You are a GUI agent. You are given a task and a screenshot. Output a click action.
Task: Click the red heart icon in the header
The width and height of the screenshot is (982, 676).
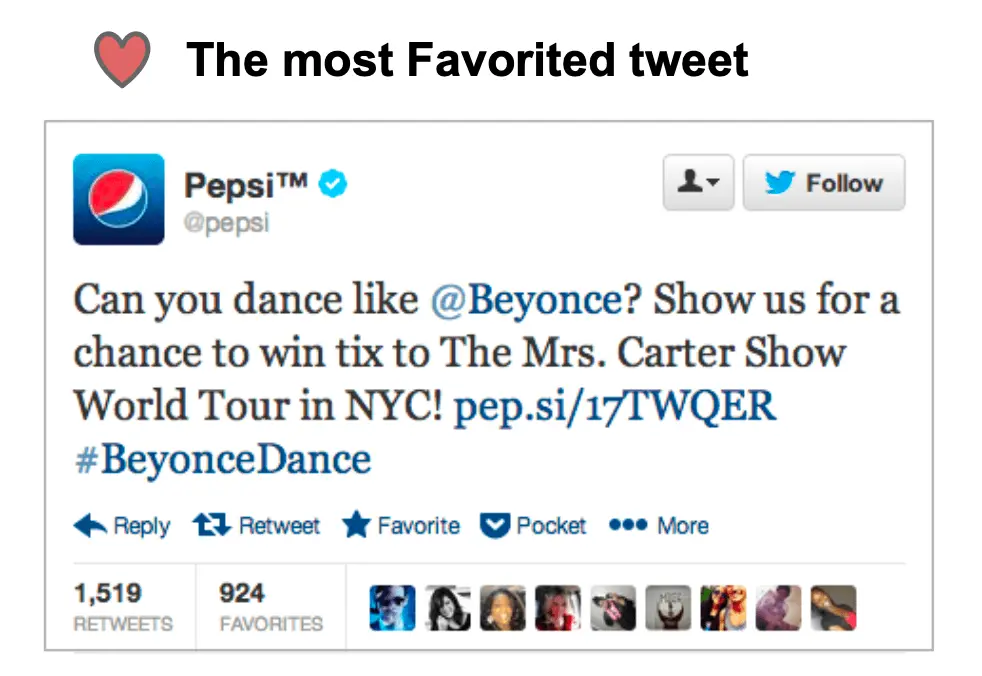pyautogui.click(x=122, y=58)
